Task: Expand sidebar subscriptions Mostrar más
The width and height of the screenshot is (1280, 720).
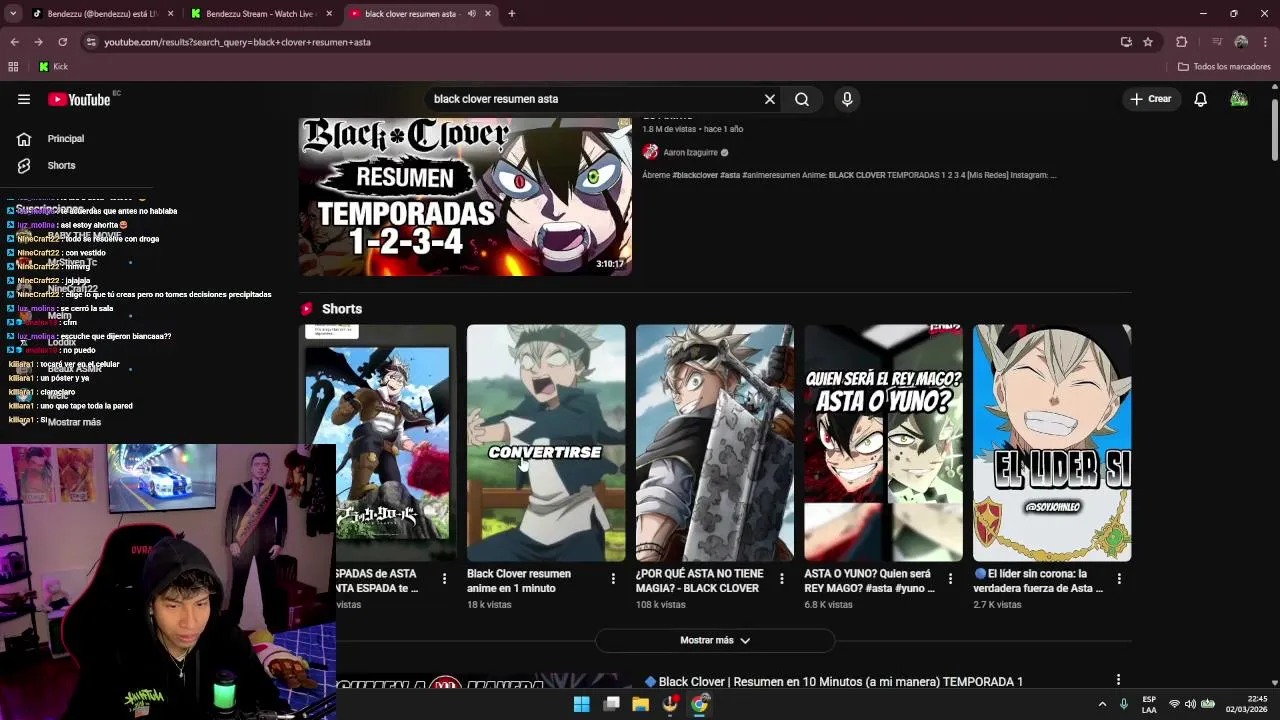Action: 74,422
